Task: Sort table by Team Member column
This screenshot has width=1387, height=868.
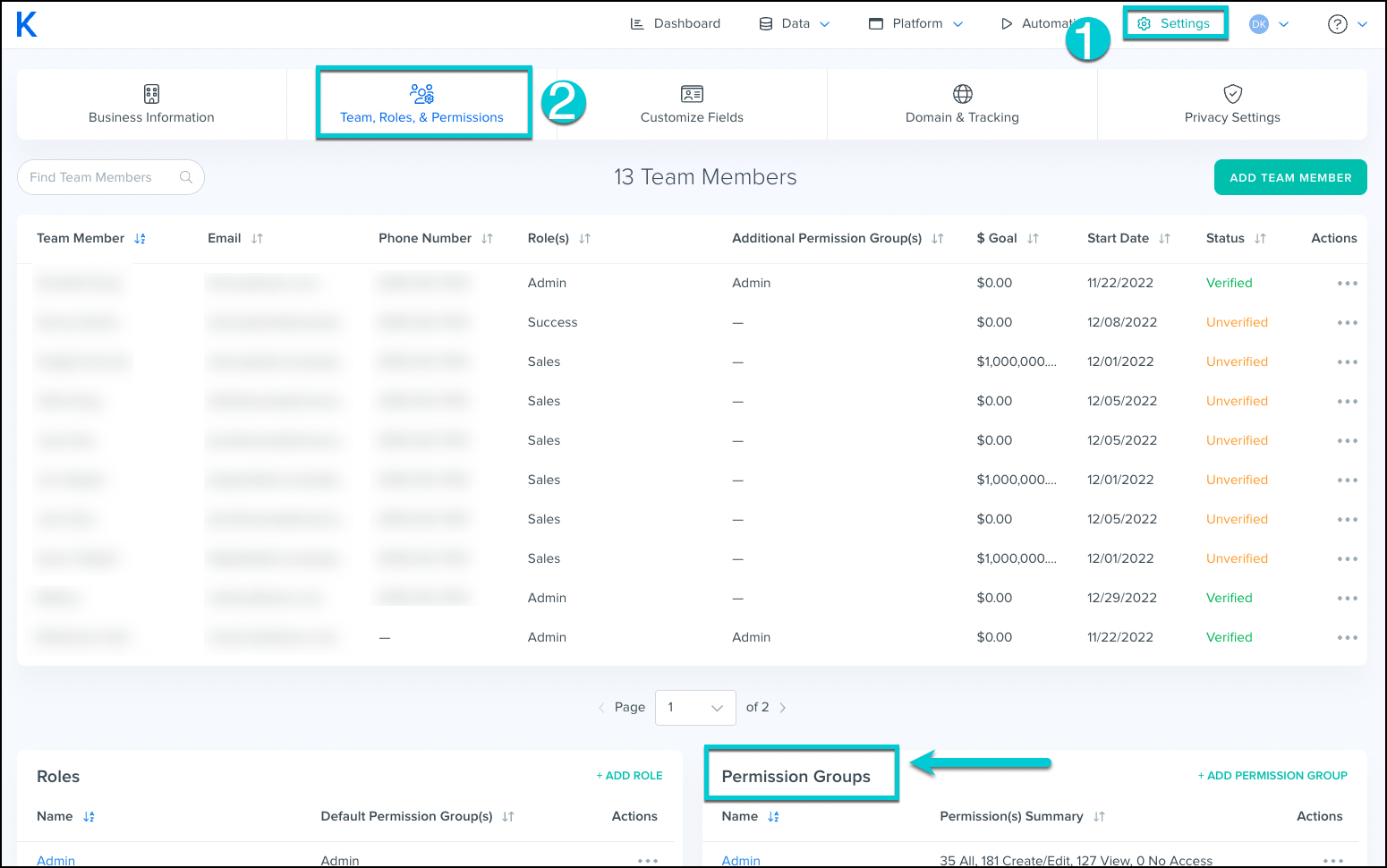Action: click(x=140, y=239)
